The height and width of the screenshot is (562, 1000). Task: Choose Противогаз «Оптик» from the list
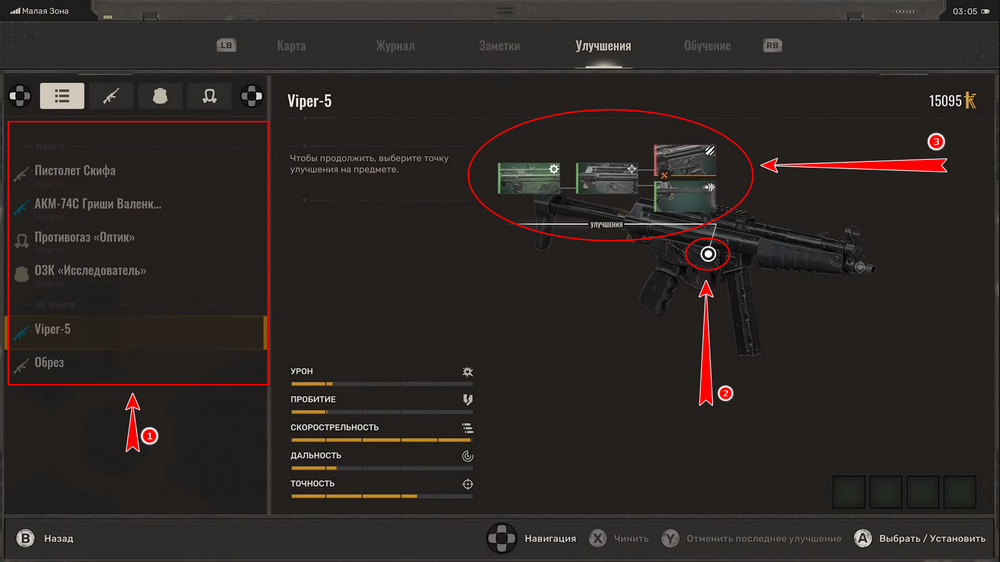[x=84, y=238]
